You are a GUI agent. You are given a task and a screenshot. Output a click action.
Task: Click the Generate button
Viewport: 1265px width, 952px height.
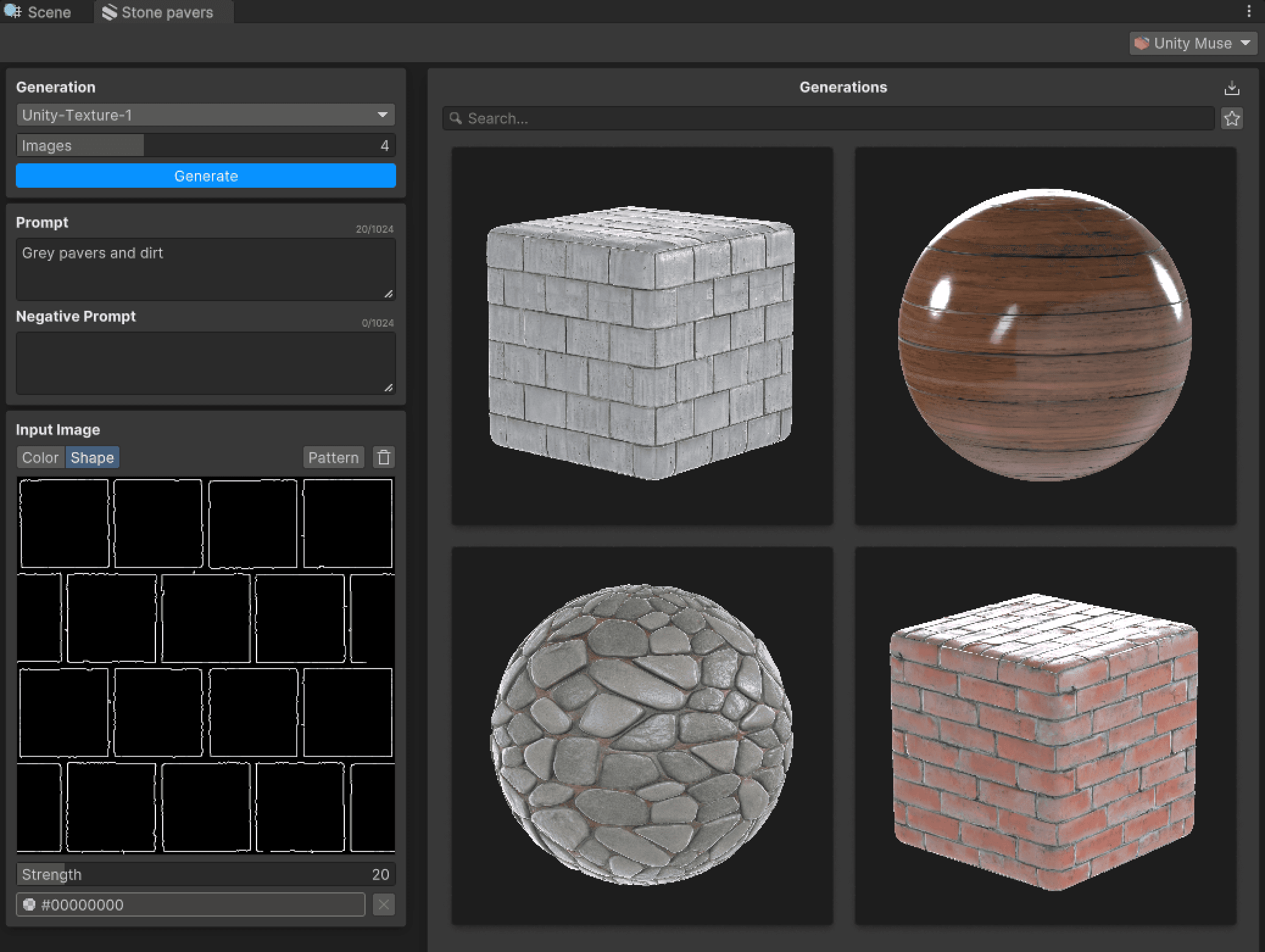point(206,176)
